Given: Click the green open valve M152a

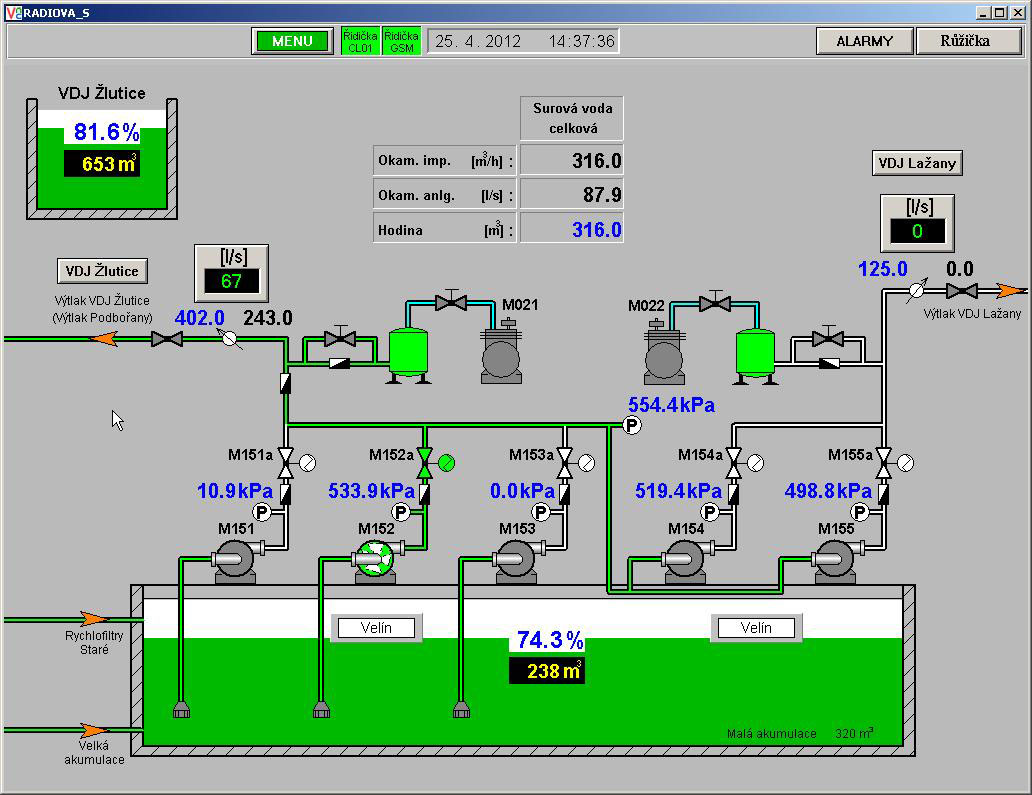Looking at the screenshot, I should coord(424,462).
